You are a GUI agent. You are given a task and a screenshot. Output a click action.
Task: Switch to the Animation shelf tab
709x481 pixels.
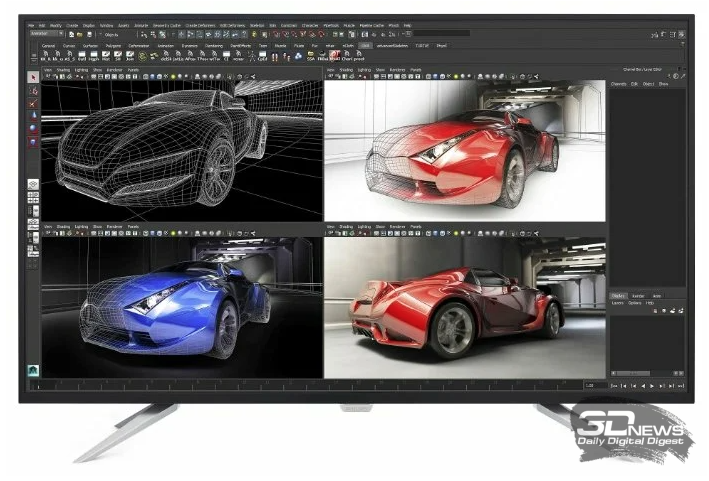pyautogui.click(x=165, y=46)
